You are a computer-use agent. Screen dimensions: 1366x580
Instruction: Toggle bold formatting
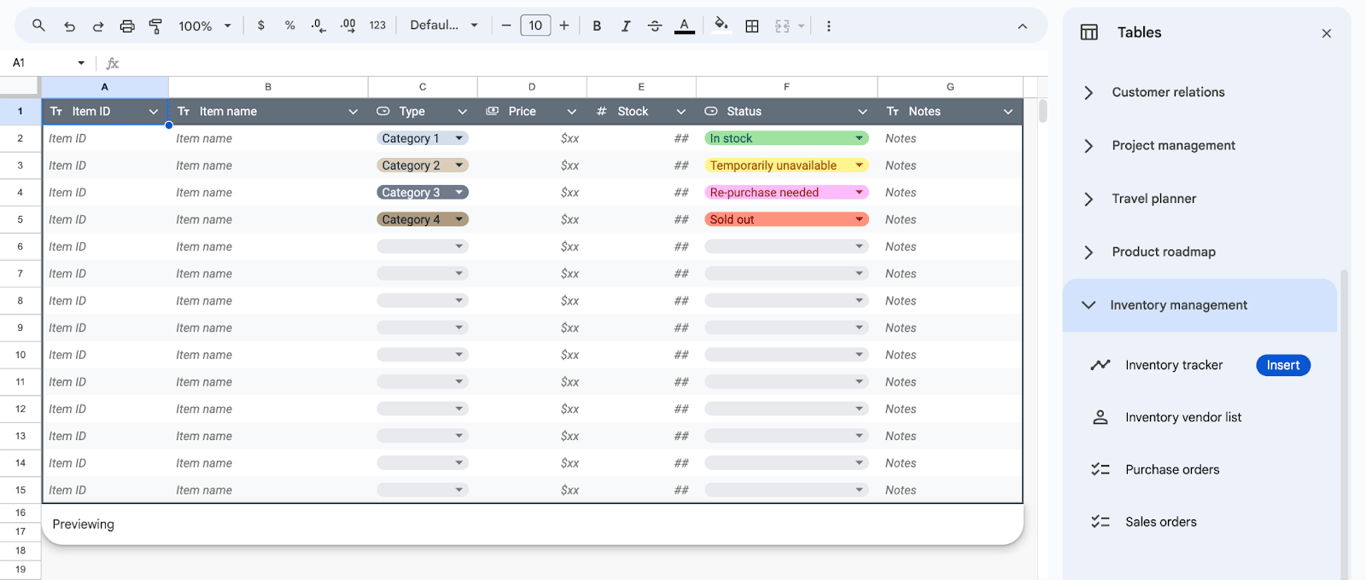coord(597,26)
